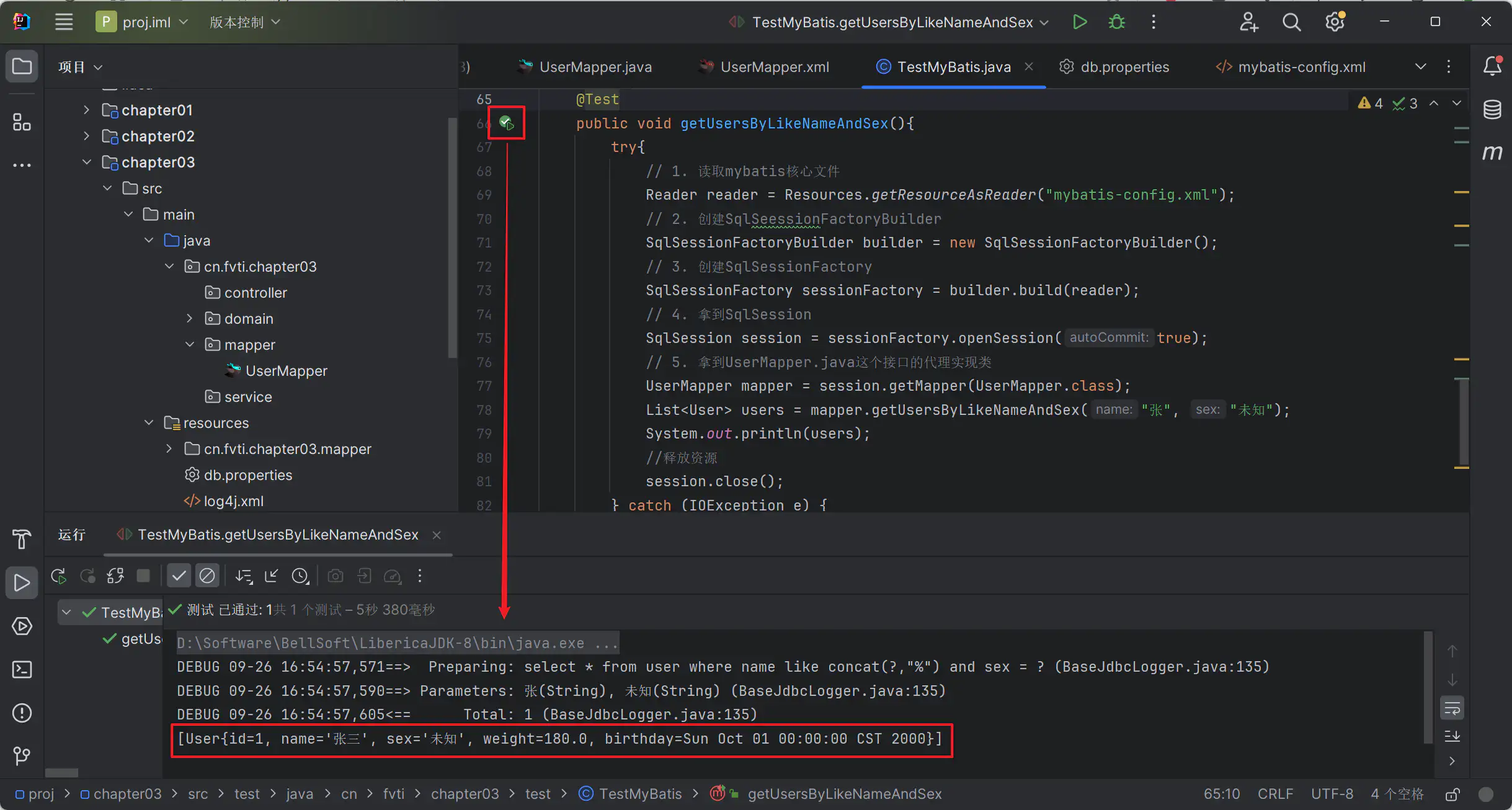The height and width of the screenshot is (810, 1512).
Task: Open the Run tool window
Action: (22, 583)
